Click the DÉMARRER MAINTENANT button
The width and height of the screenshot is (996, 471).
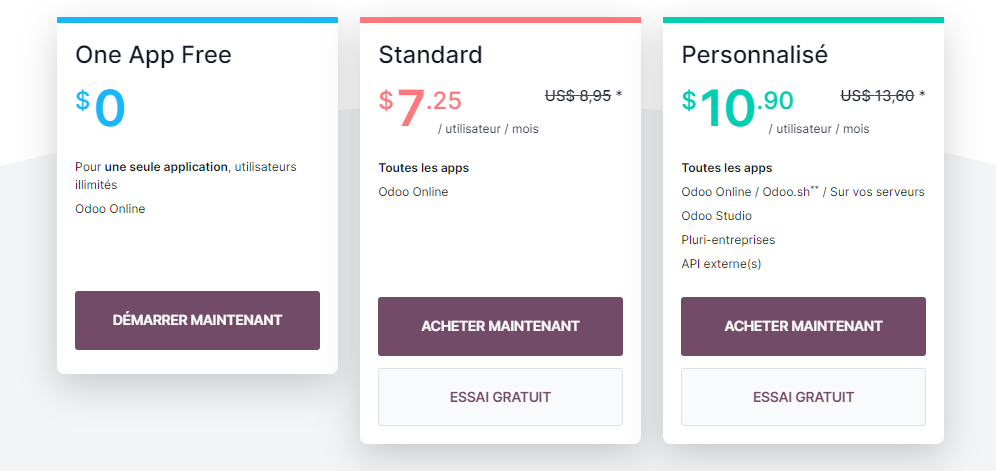coord(197,320)
